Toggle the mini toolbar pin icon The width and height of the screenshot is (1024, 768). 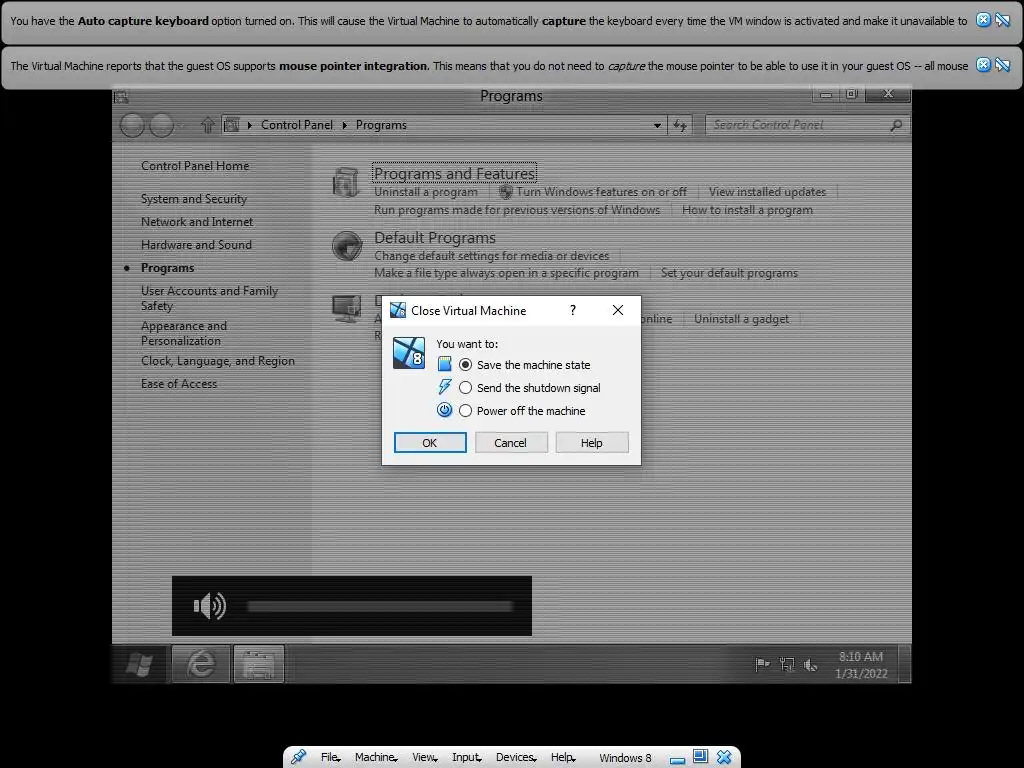[298, 757]
